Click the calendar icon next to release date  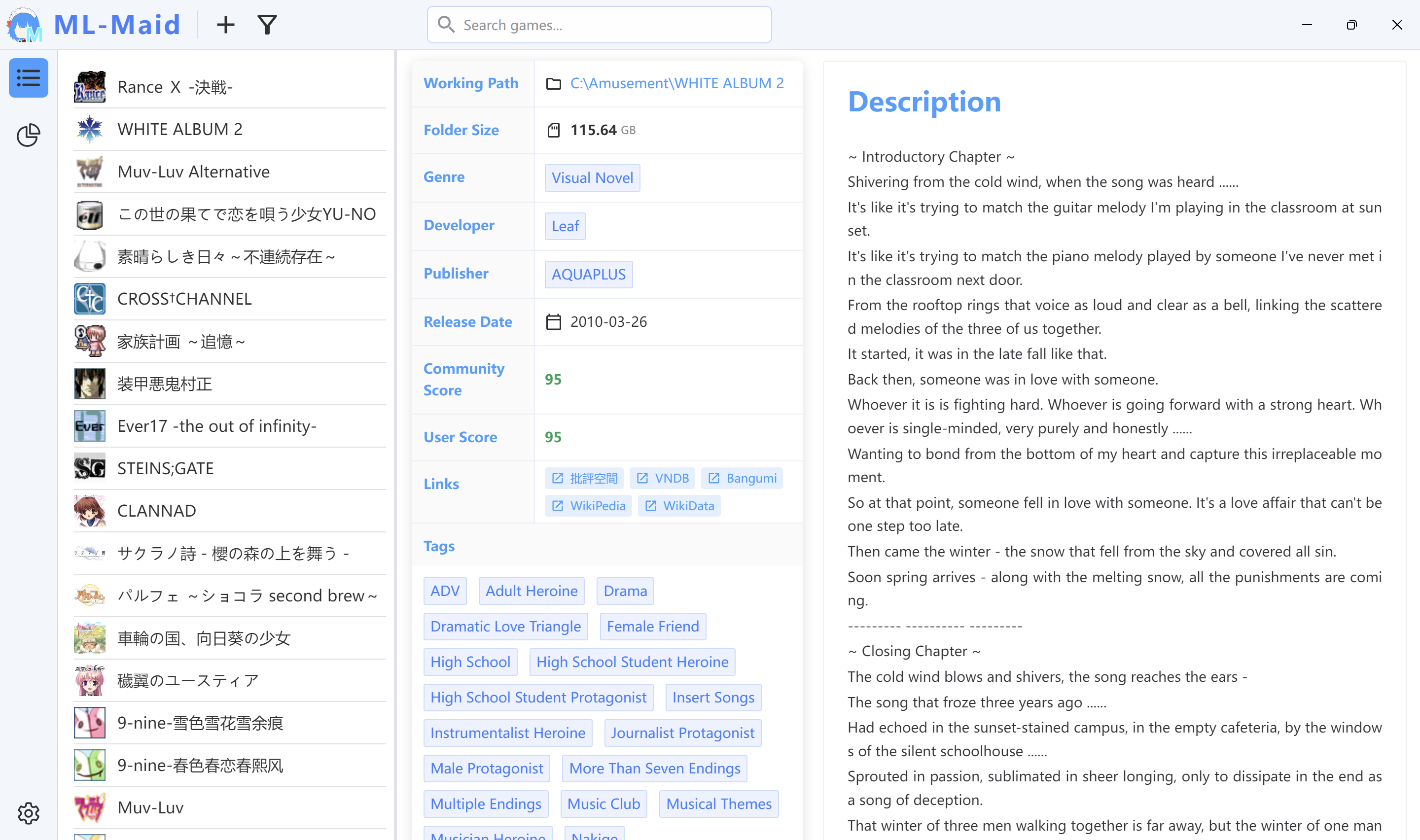[553, 322]
